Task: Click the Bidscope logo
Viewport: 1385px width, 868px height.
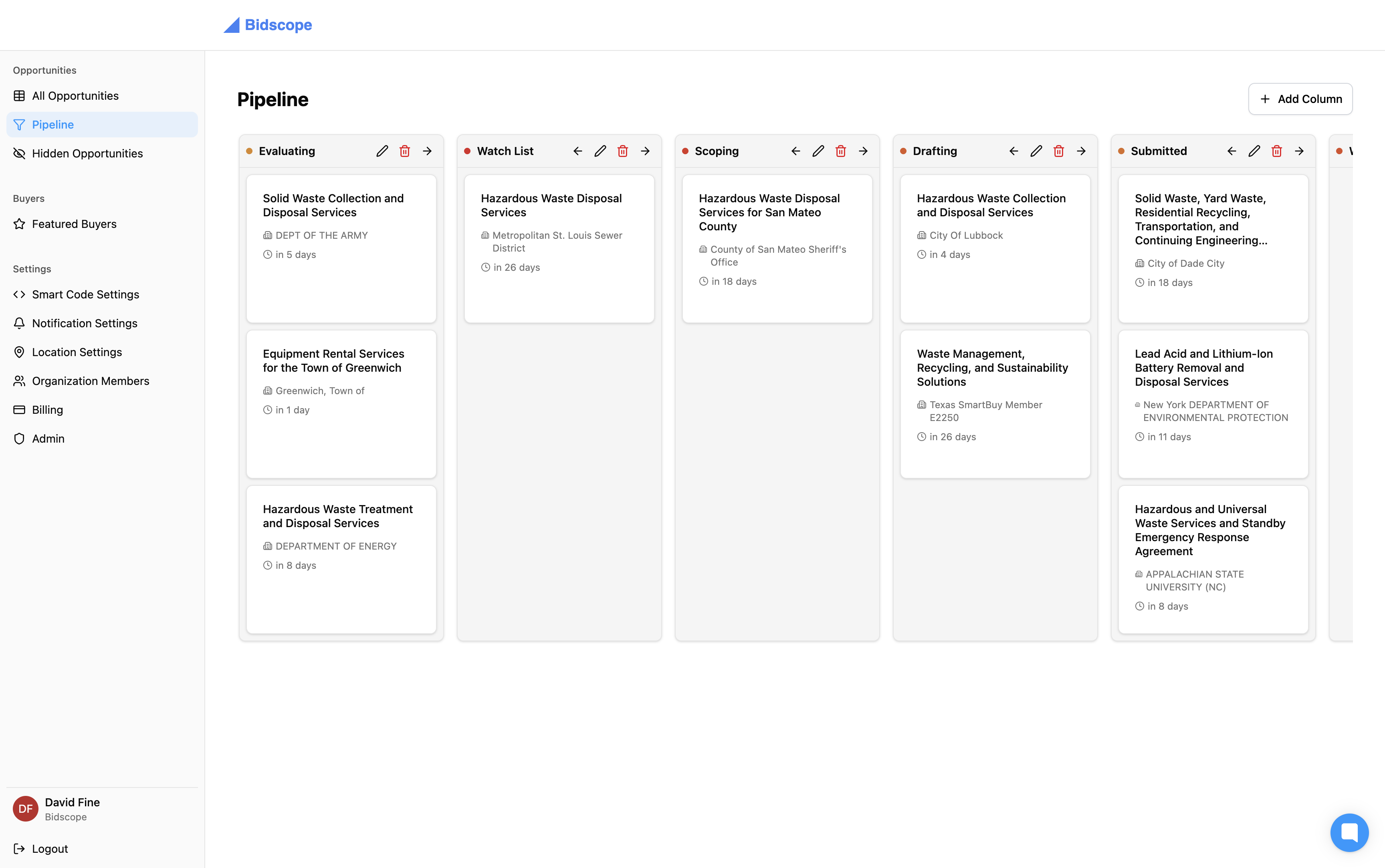Action: [268, 25]
